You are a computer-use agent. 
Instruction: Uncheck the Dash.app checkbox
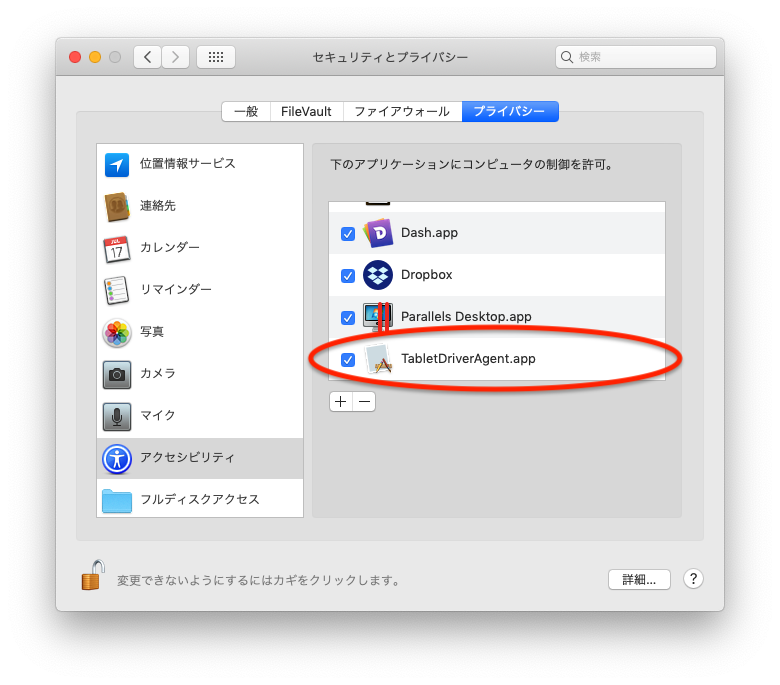click(348, 233)
